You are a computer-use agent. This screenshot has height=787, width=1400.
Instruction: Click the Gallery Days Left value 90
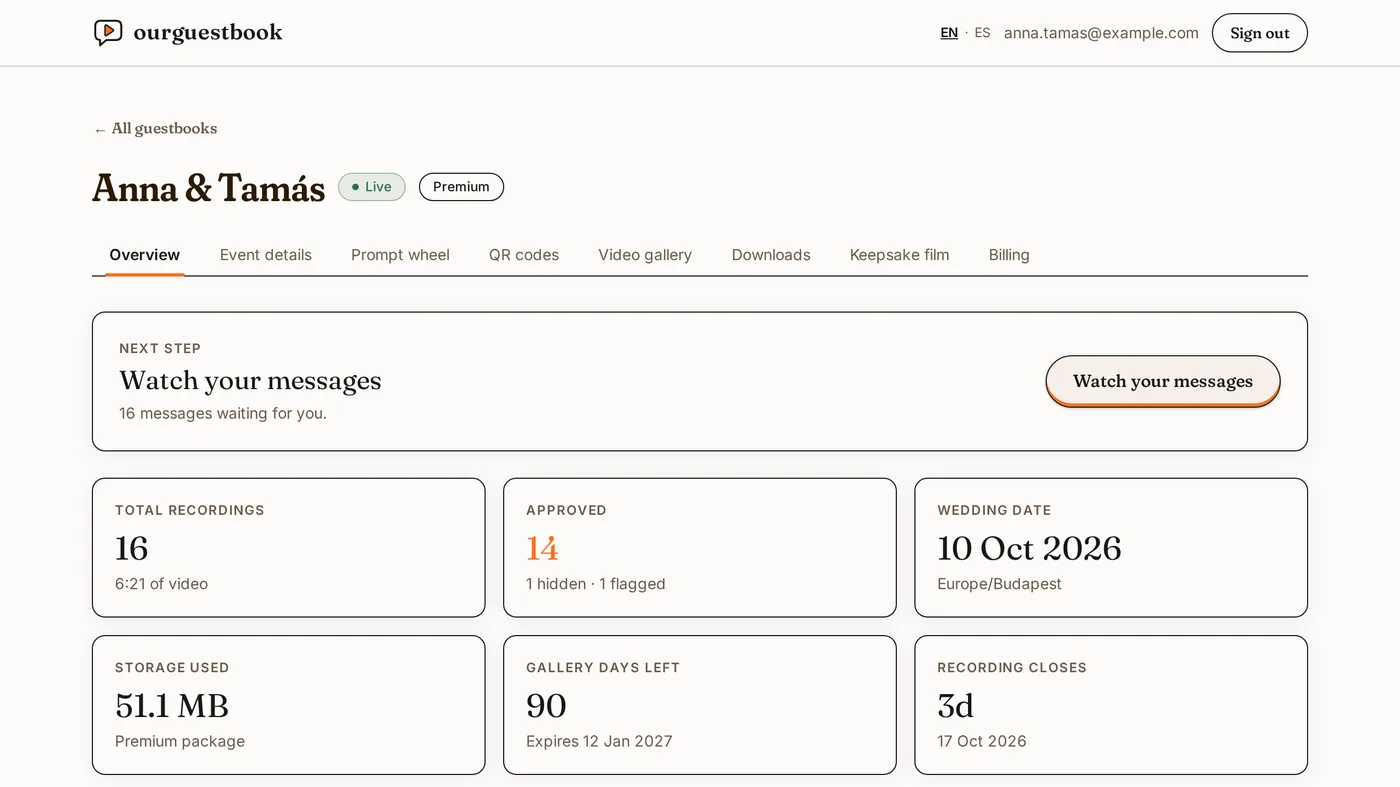click(546, 706)
